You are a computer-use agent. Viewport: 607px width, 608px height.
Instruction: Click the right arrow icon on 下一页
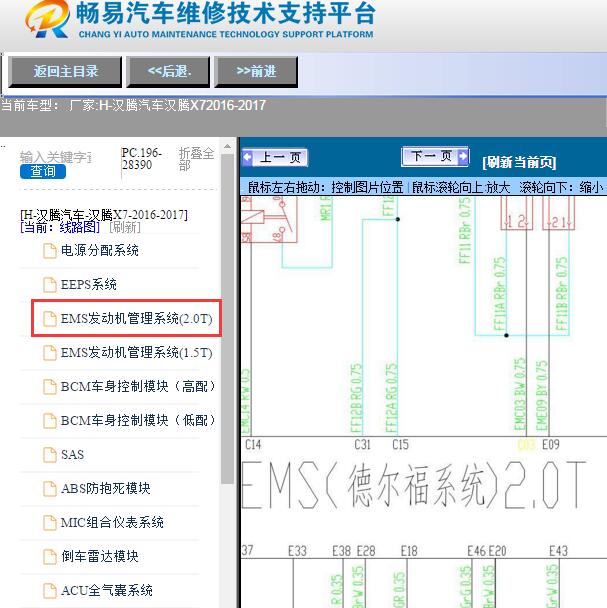click(463, 156)
